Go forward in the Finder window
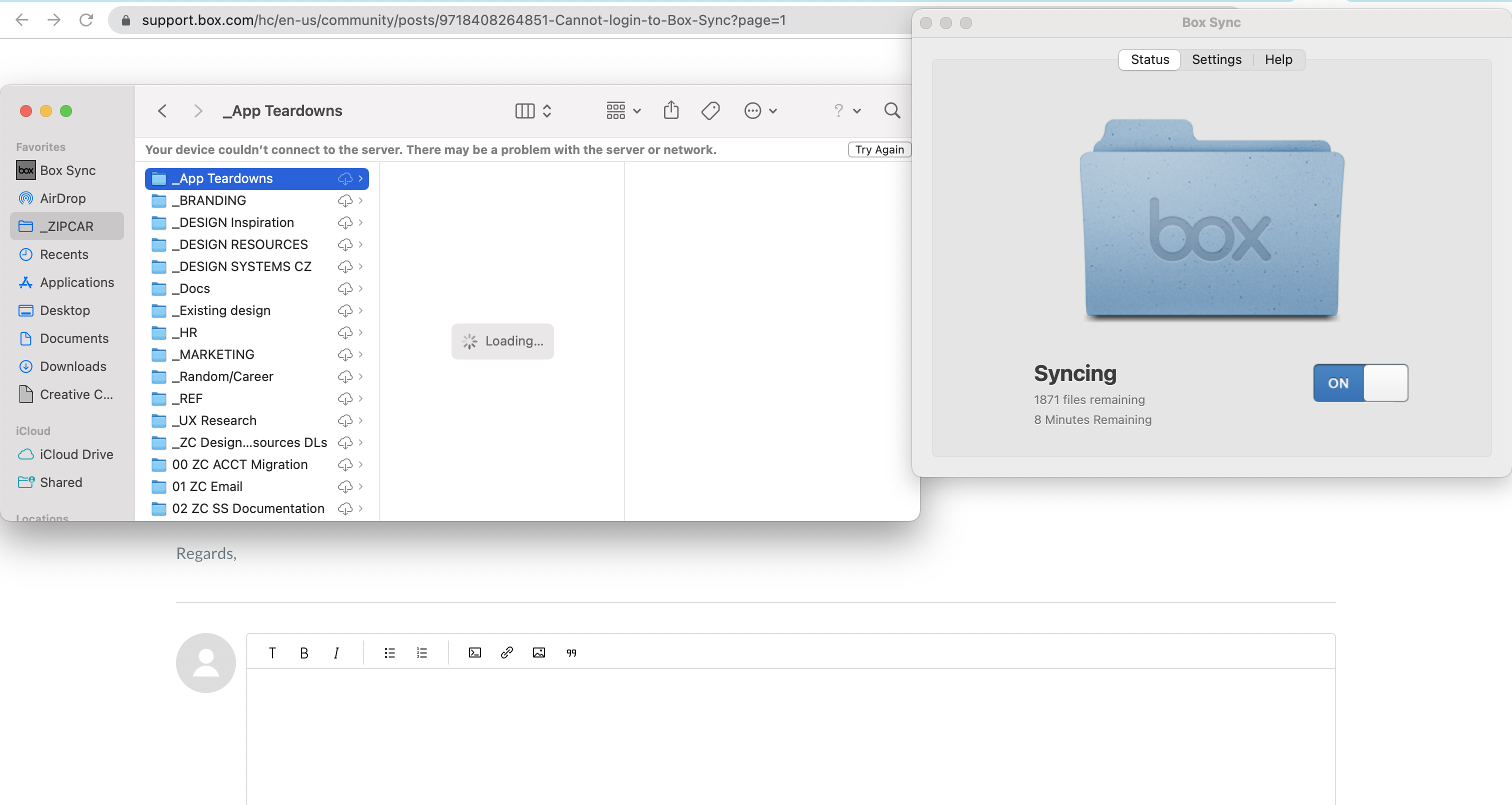This screenshot has height=805, width=1512. coord(198,110)
